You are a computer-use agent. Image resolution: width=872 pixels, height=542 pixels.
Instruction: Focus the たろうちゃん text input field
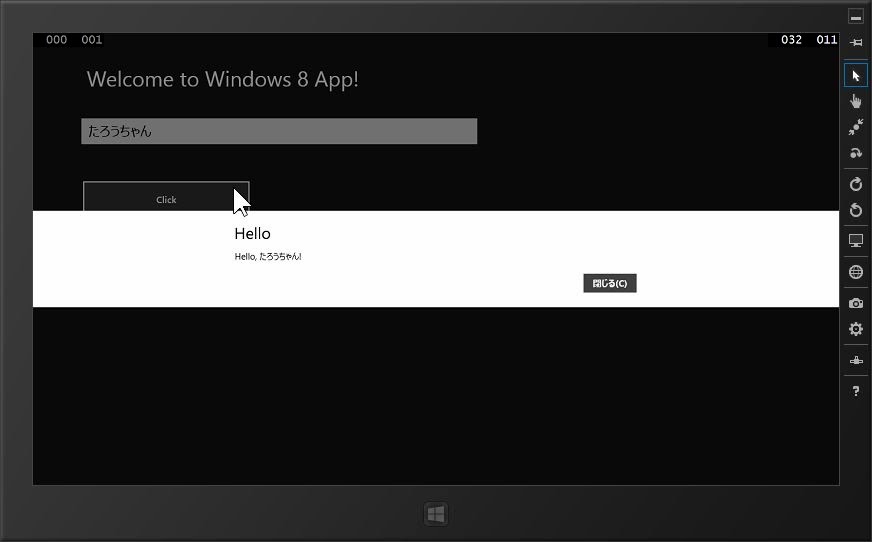pyautogui.click(x=279, y=131)
